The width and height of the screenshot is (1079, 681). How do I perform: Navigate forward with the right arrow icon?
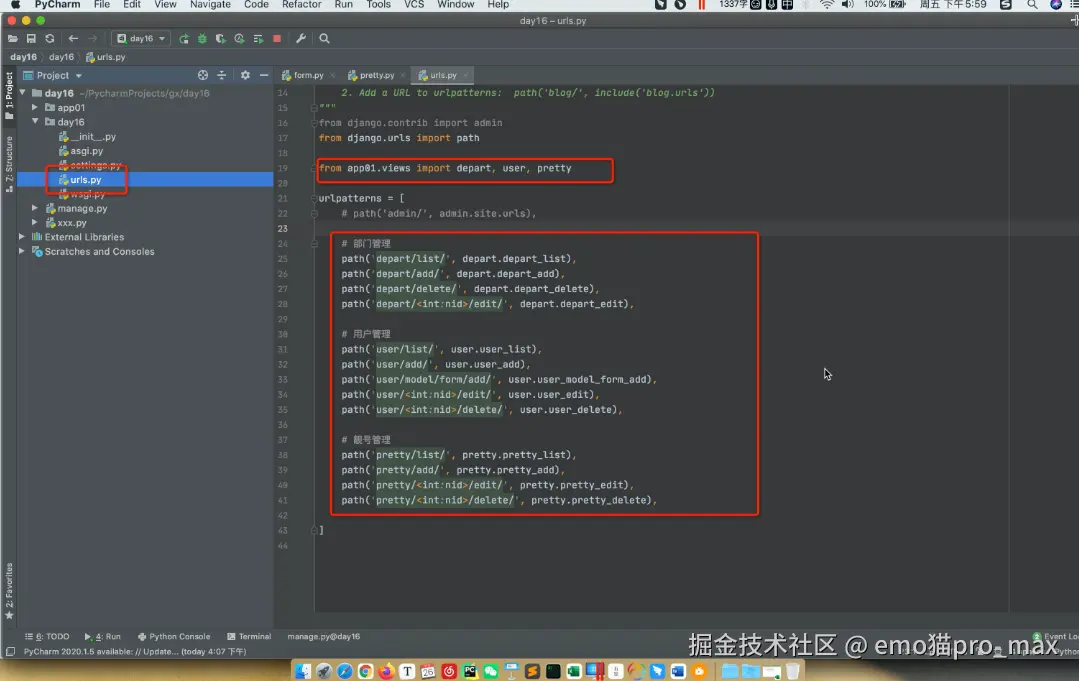[92, 39]
